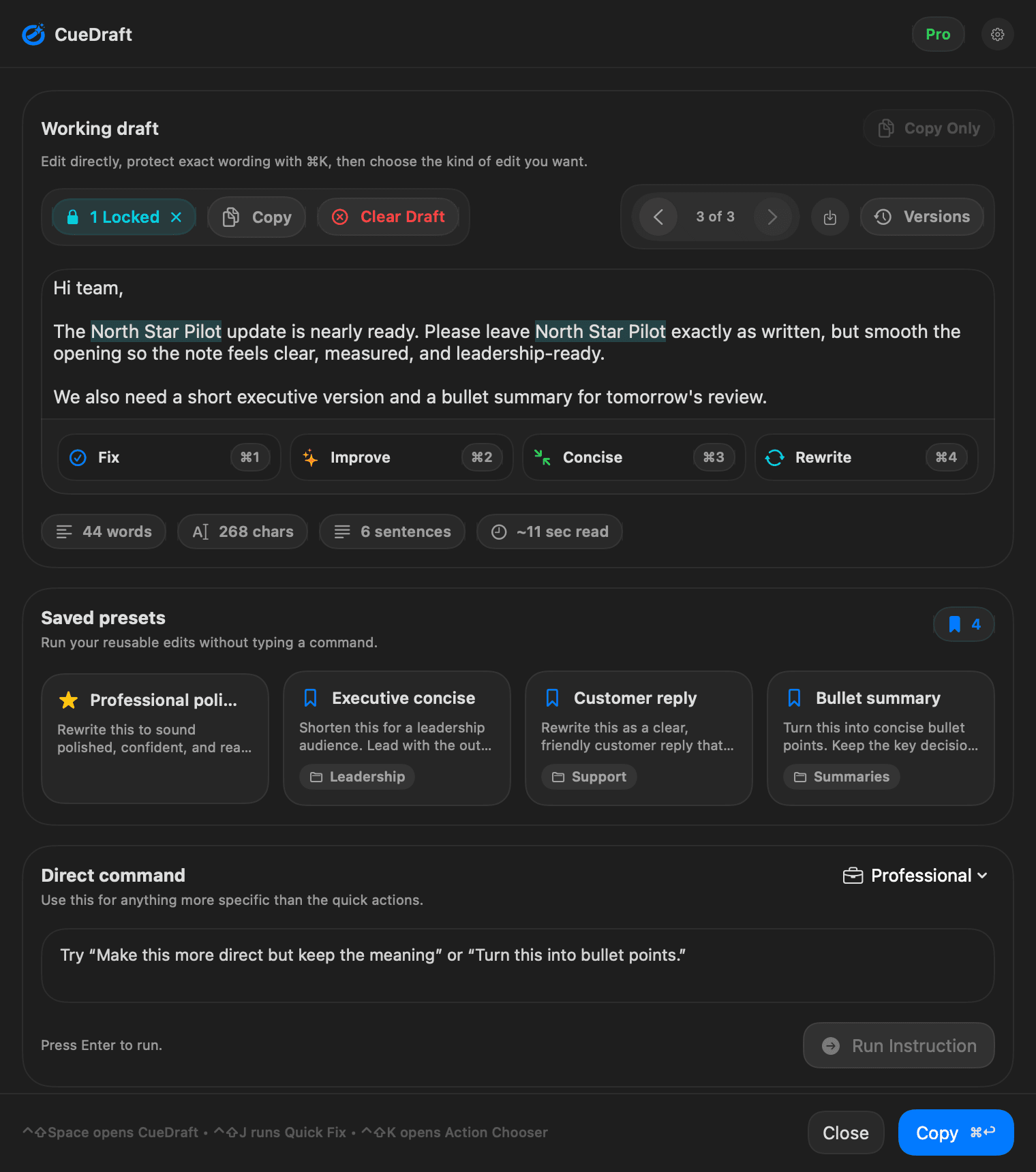Click the CueDraft logo

34,34
